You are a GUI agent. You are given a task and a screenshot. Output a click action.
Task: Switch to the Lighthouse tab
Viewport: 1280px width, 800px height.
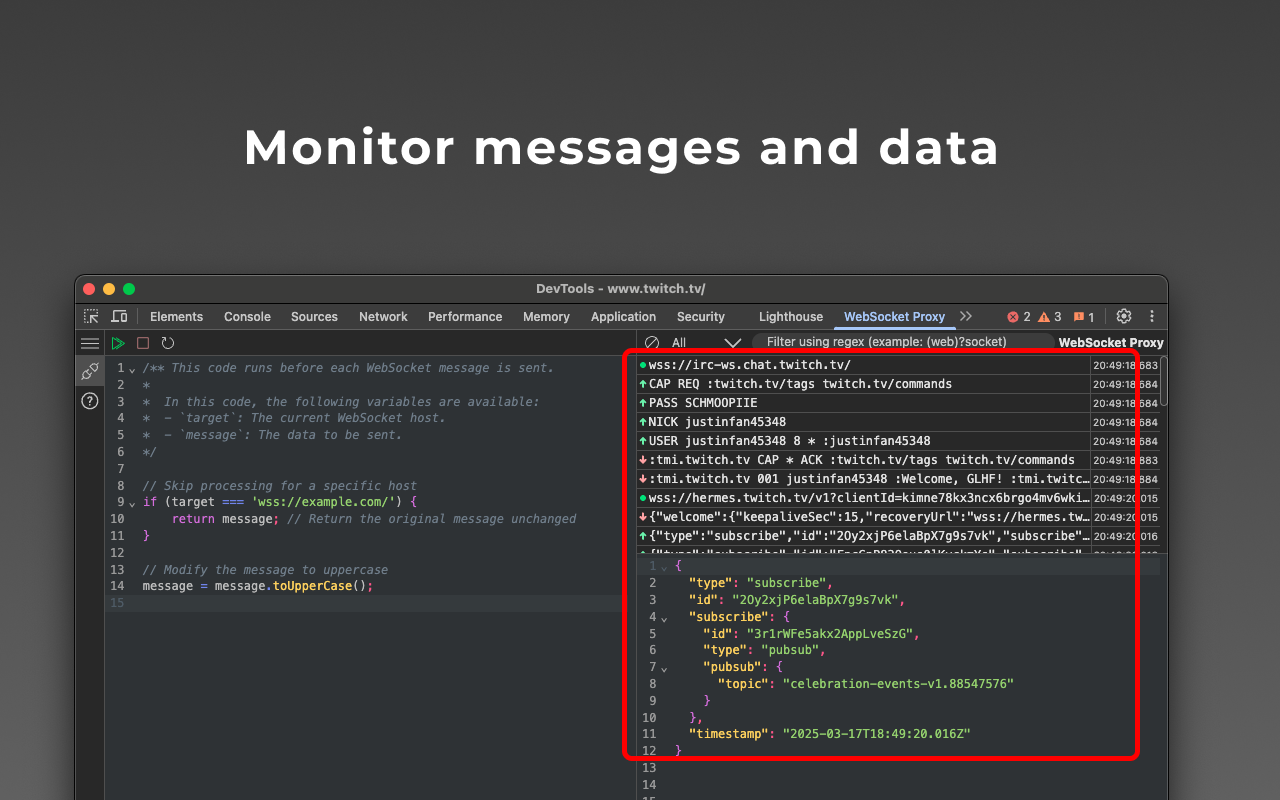791,317
